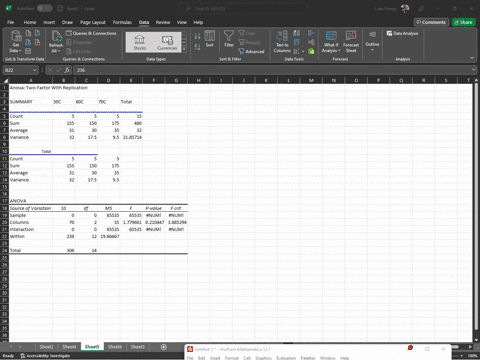Collapse the ribbon with the chevron
Viewport: 480px width, 360px height.
pyautogui.click(x=472, y=58)
